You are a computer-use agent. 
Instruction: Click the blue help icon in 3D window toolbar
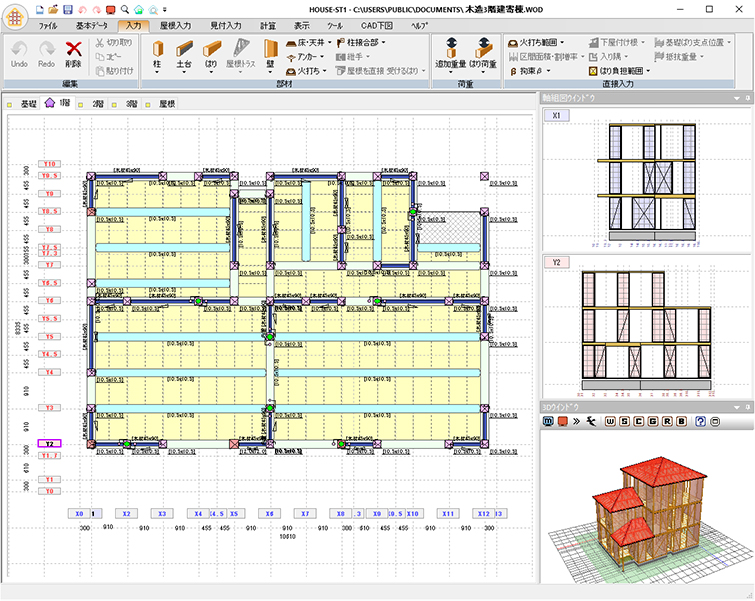coord(701,423)
